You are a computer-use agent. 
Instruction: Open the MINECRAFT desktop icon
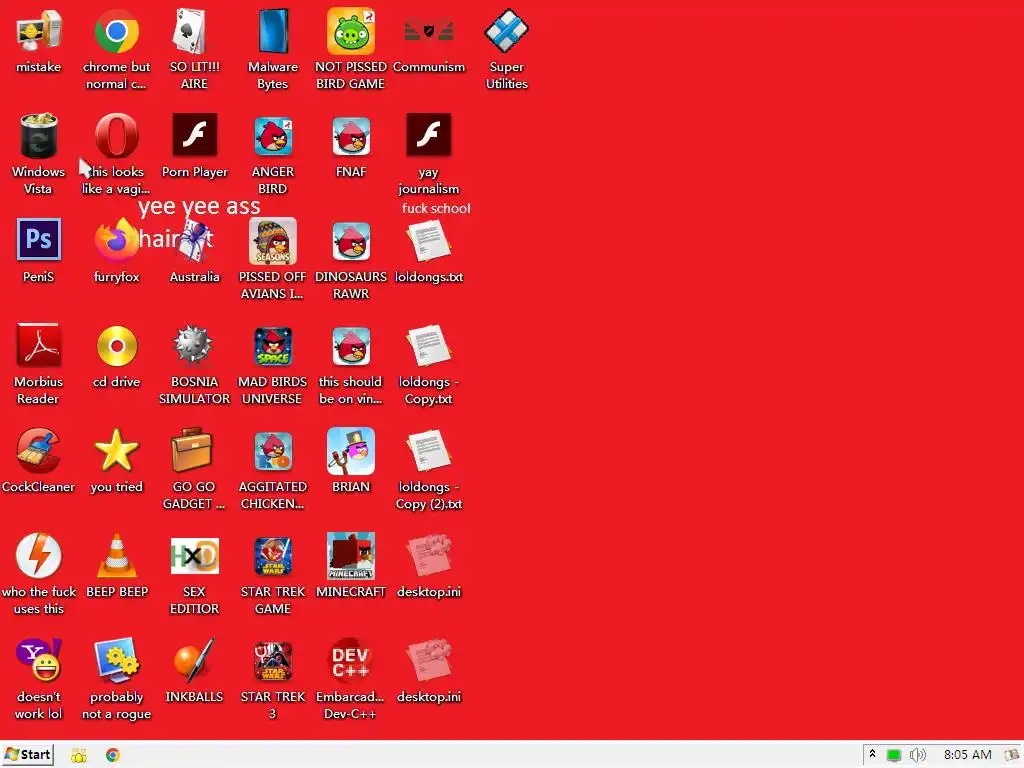pyautogui.click(x=351, y=556)
